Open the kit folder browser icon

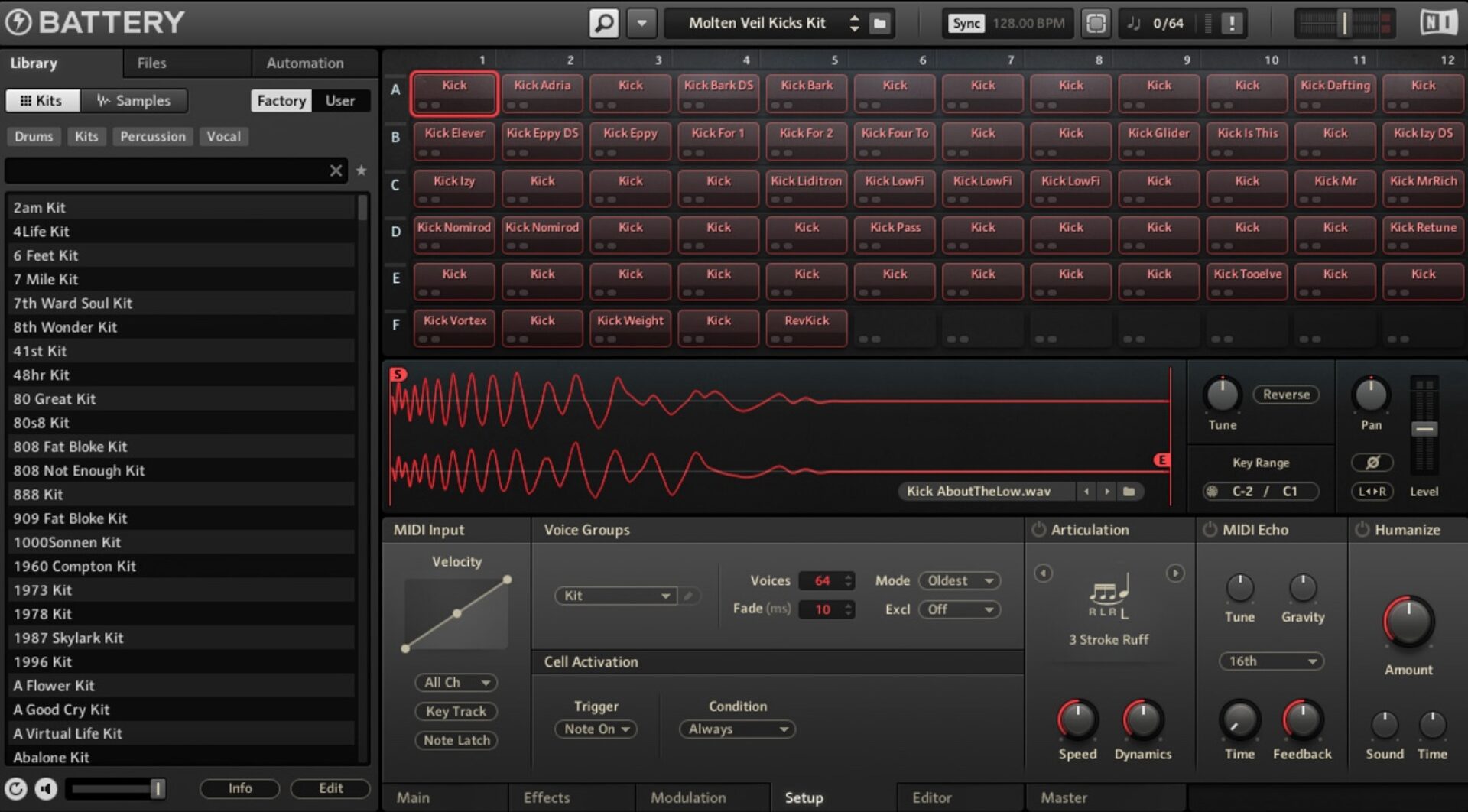[879, 23]
